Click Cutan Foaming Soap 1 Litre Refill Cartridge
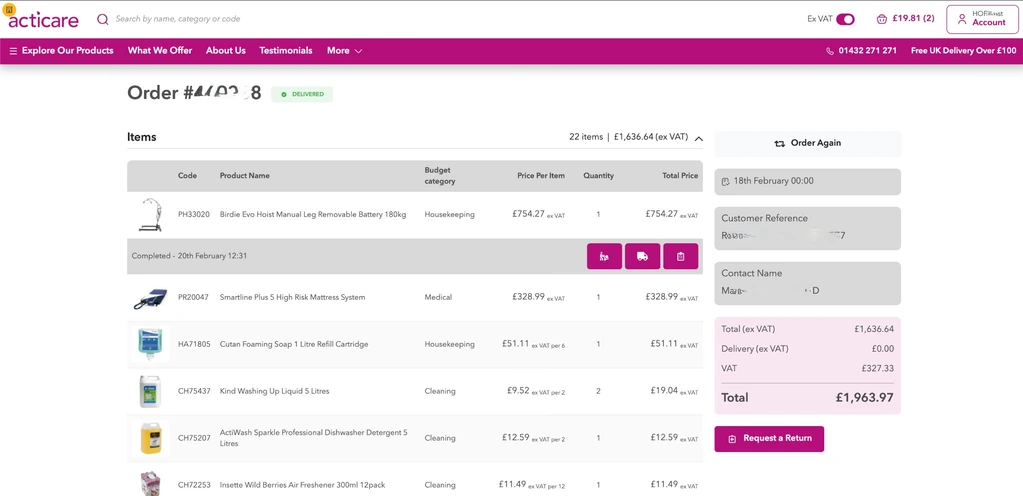This screenshot has height=496, width=1023. pyautogui.click(x=294, y=345)
